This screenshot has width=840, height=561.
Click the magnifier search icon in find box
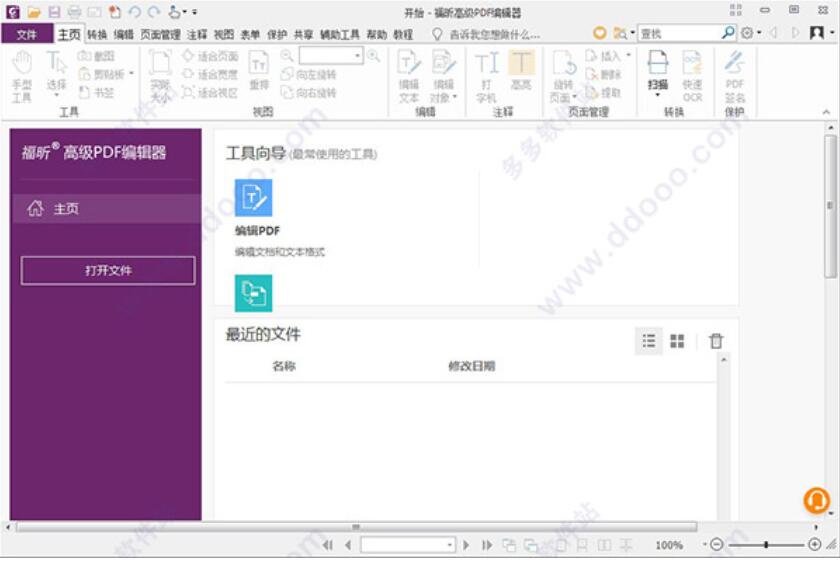(728, 33)
